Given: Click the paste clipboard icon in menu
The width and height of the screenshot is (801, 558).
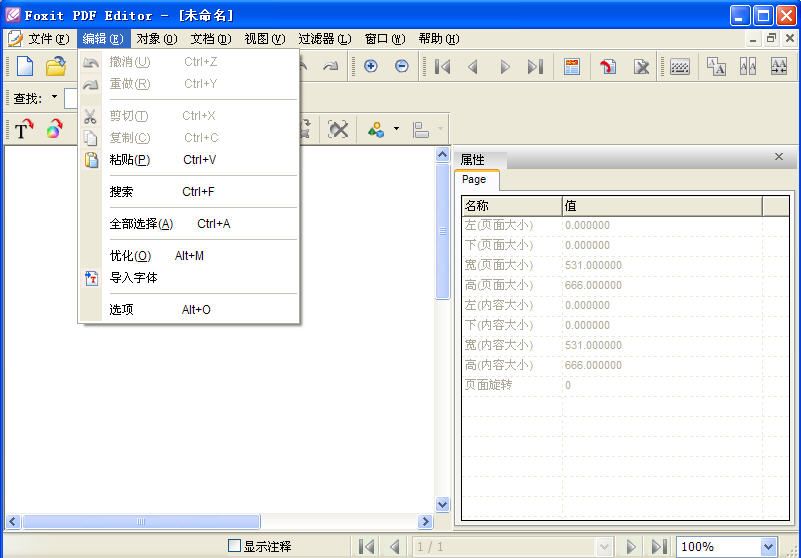Looking at the screenshot, I should tap(91, 160).
